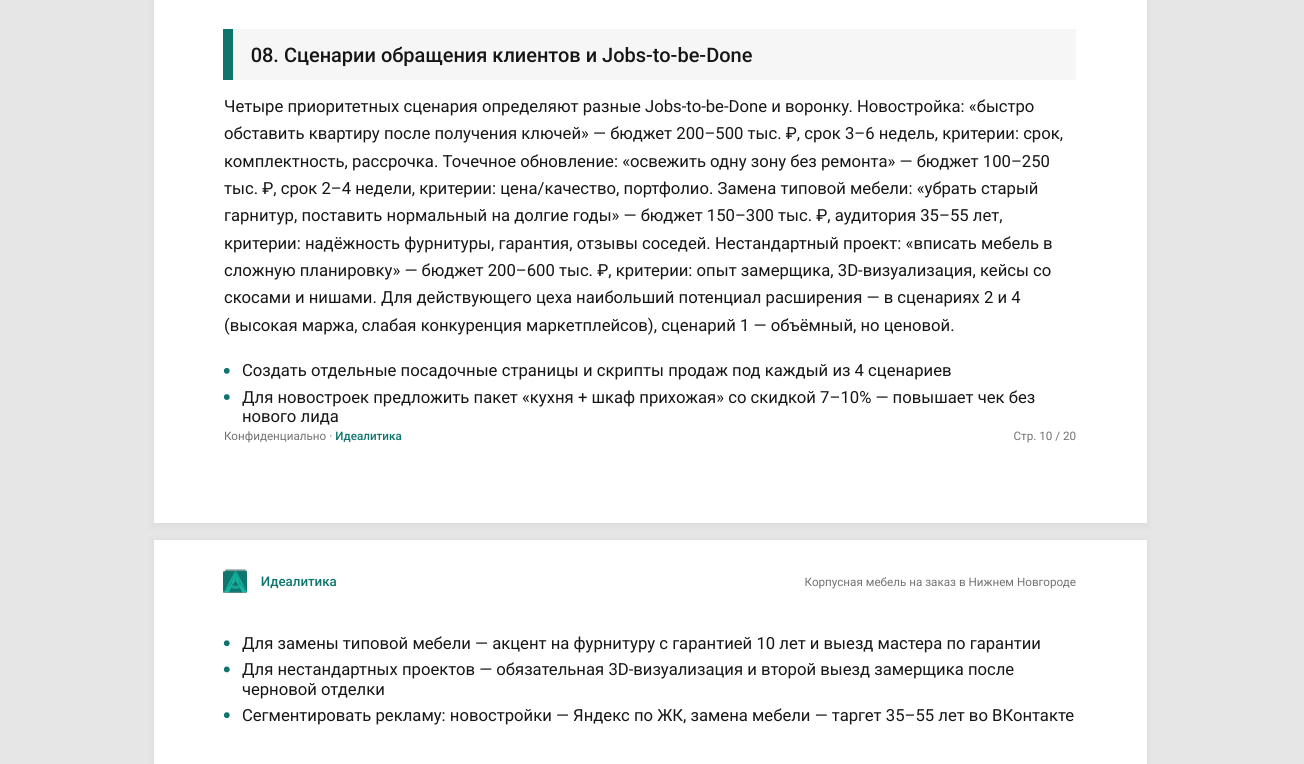This screenshot has height=764, width=1304.
Task: Click the bullet text about пакет 'кухня + шкаф прихожая'
Action: click(638, 407)
